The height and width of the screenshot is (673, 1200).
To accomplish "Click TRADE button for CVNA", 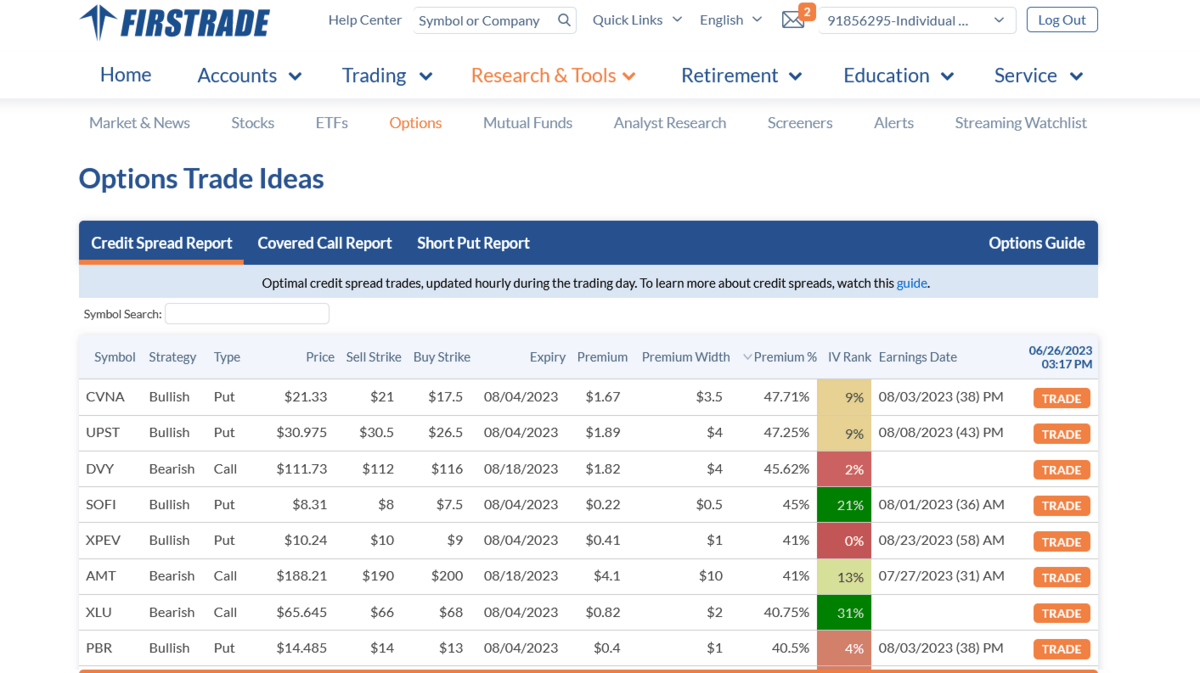I will [1061, 398].
